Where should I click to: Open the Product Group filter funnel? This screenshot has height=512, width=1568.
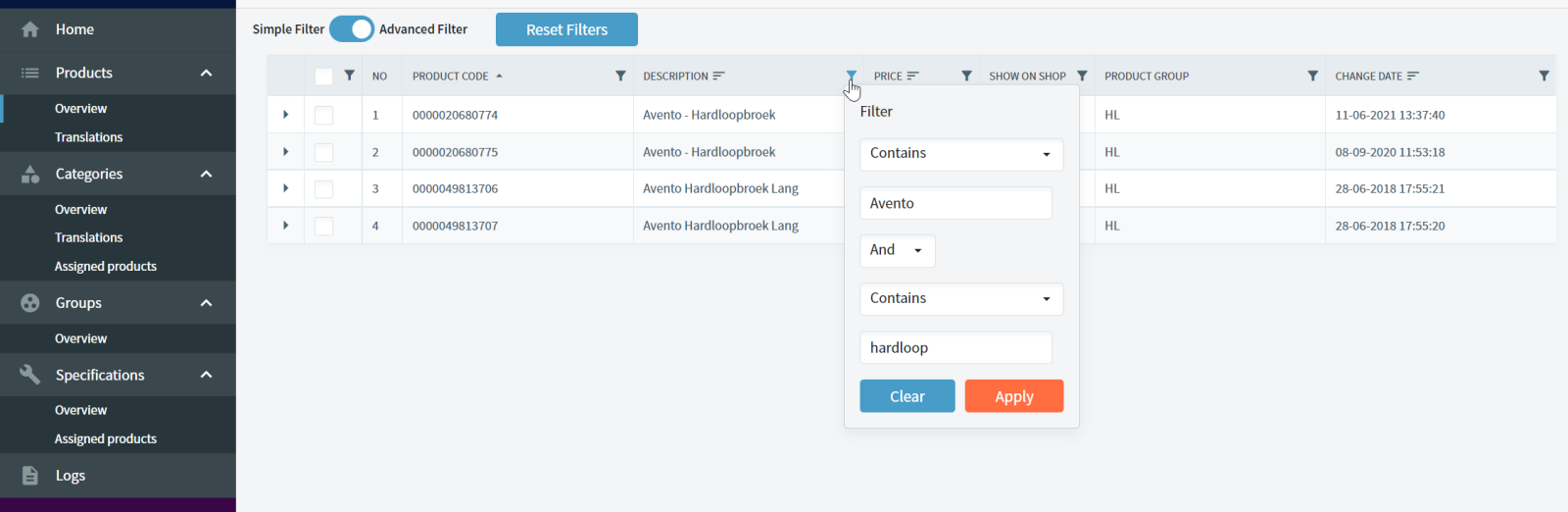pos(1312,76)
